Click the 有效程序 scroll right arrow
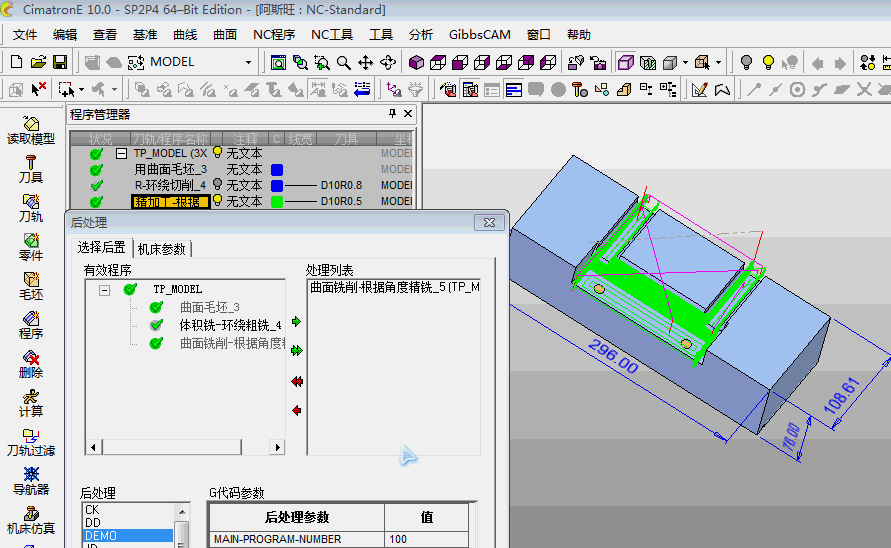The height and width of the screenshot is (548, 891). coord(277,447)
